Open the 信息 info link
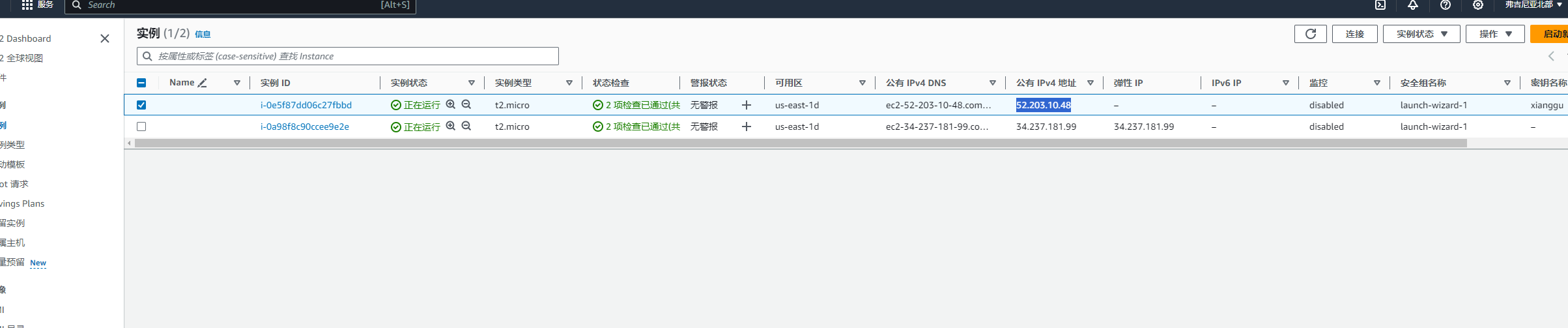Image resolution: width=1568 pixels, height=328 pixels. point(203,35)
